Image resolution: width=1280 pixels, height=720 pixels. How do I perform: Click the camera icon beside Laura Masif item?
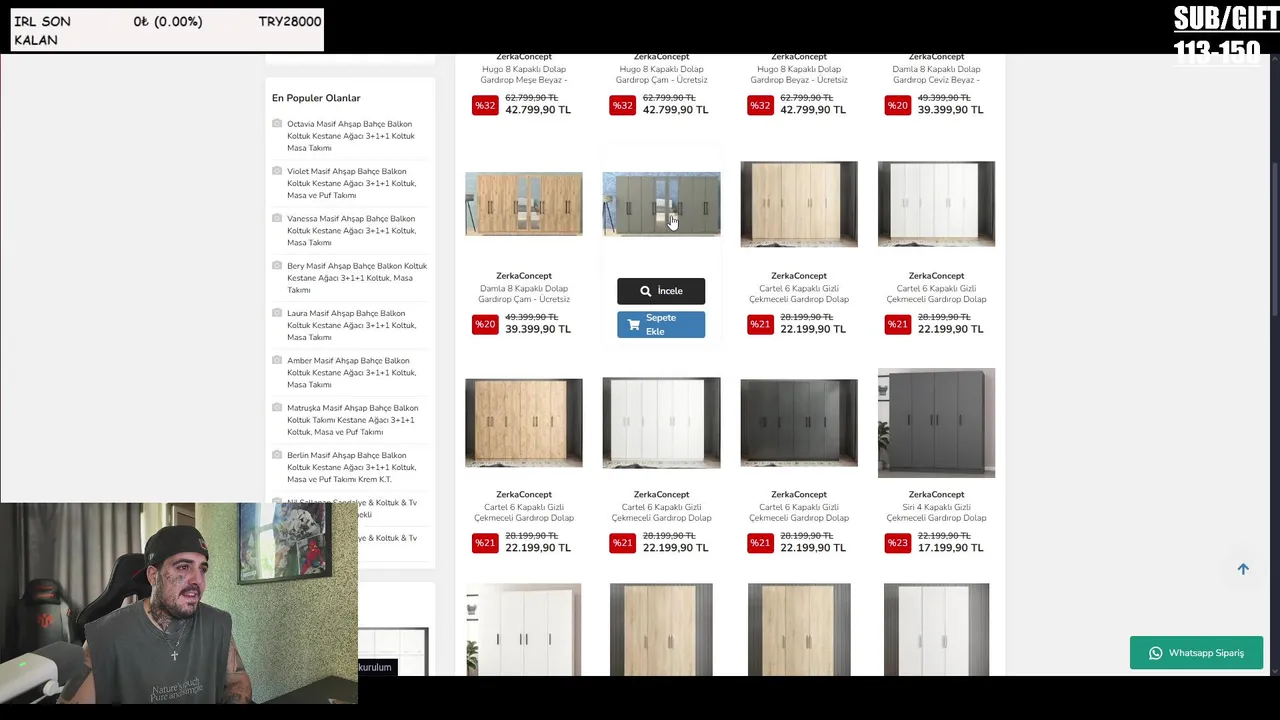click(x=277, y=313)
